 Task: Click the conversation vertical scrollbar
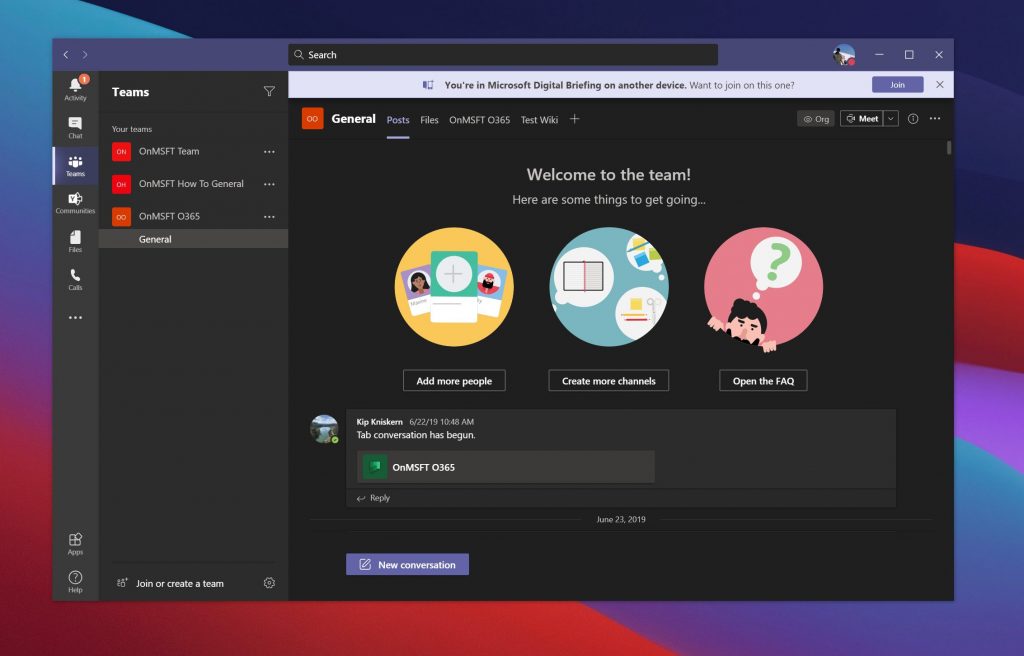(949, 148)
